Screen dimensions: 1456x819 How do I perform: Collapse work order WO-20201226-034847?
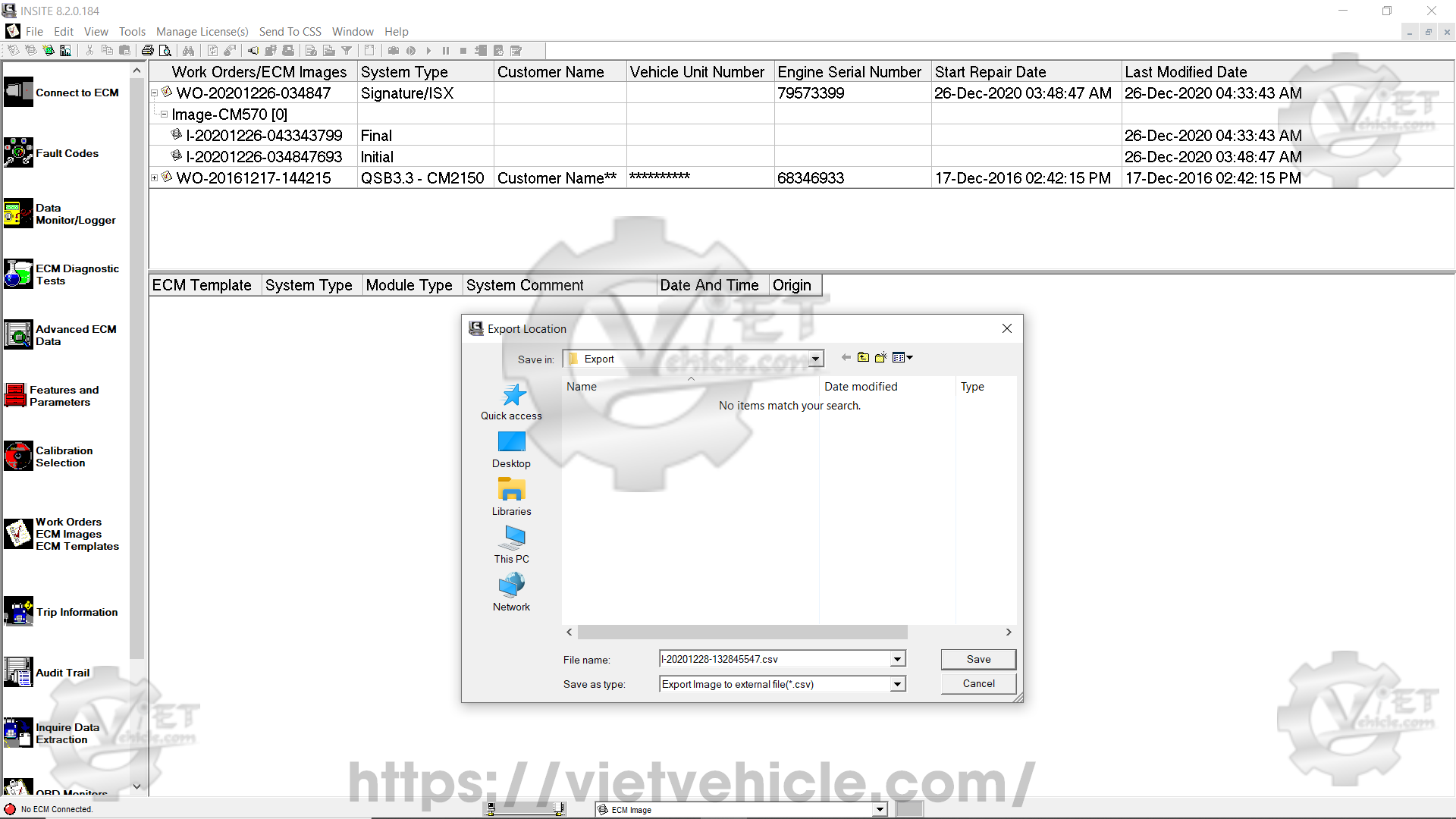(154, 93)
